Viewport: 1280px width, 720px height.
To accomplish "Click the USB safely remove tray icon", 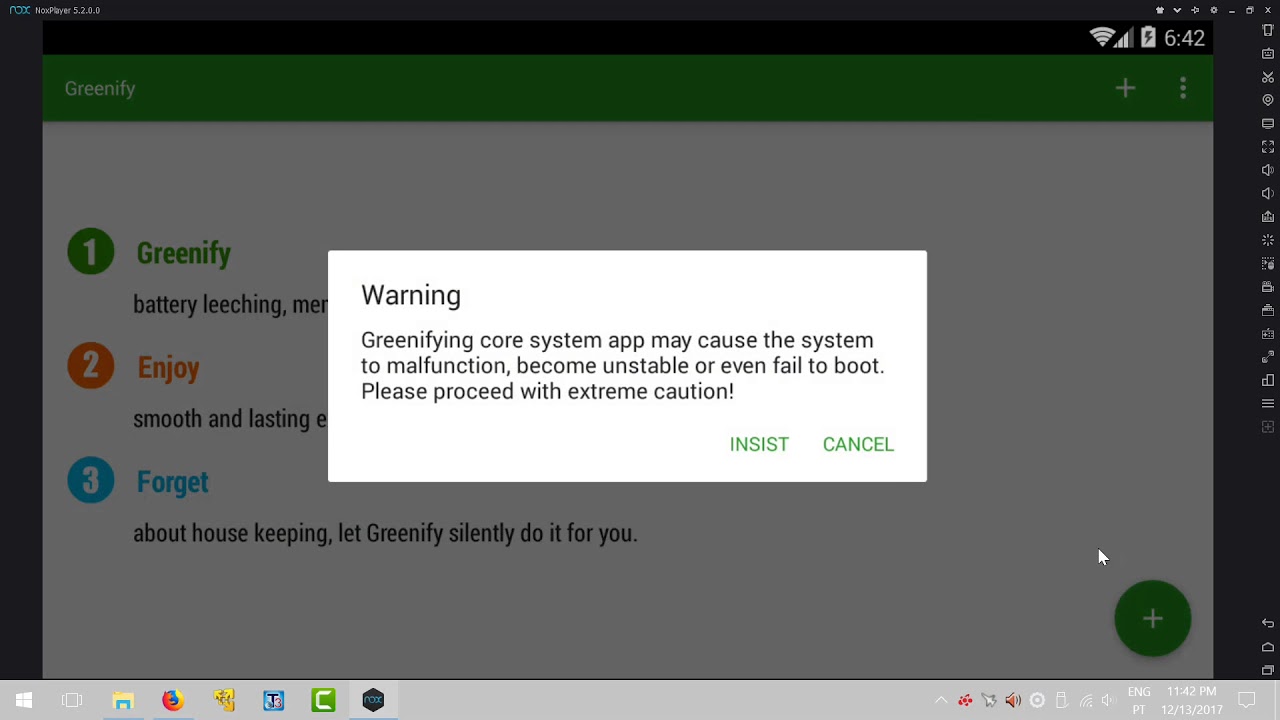I will pyautogui.click(x=1061, y=701).
